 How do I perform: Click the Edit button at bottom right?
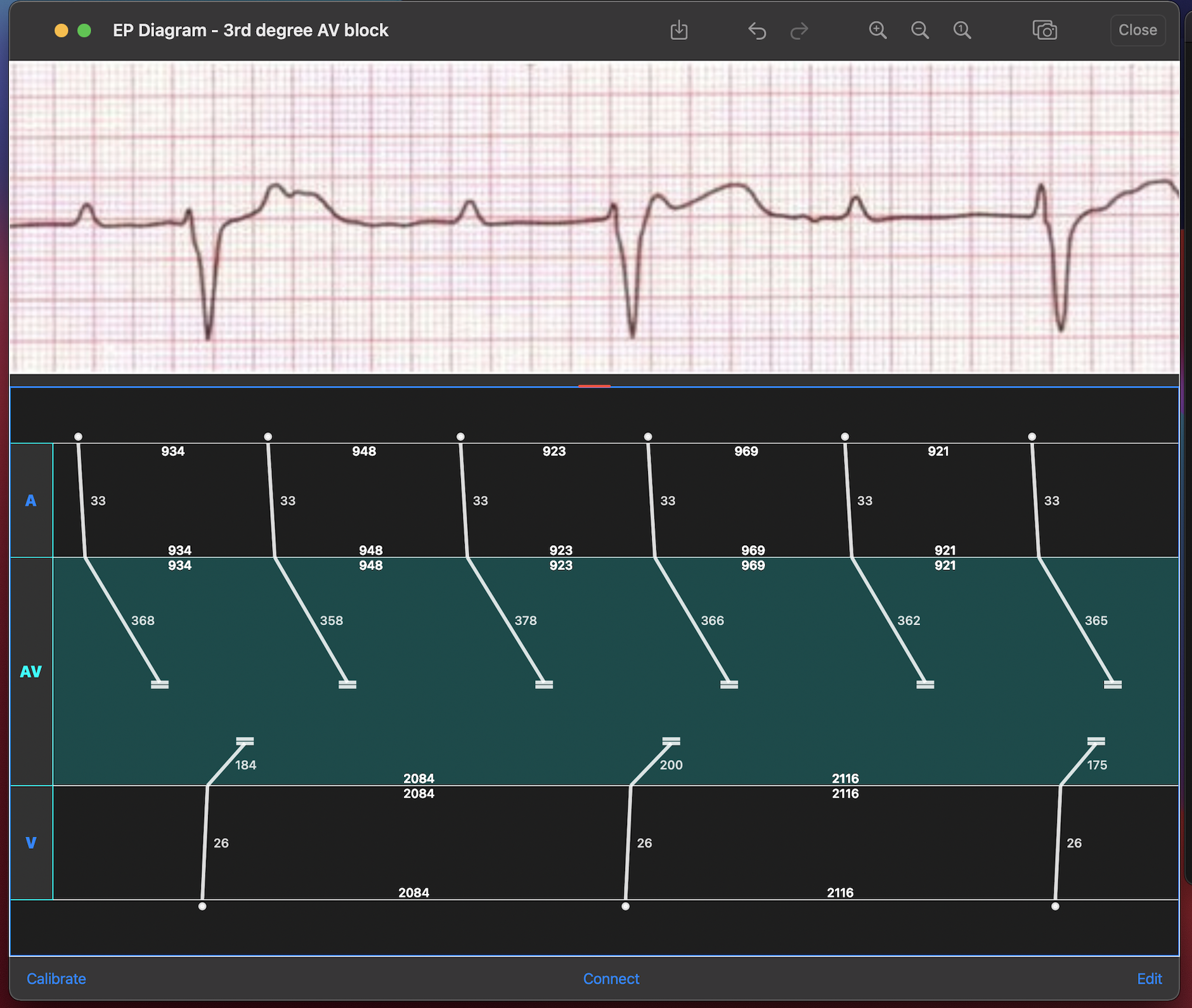click(1150, 978)
